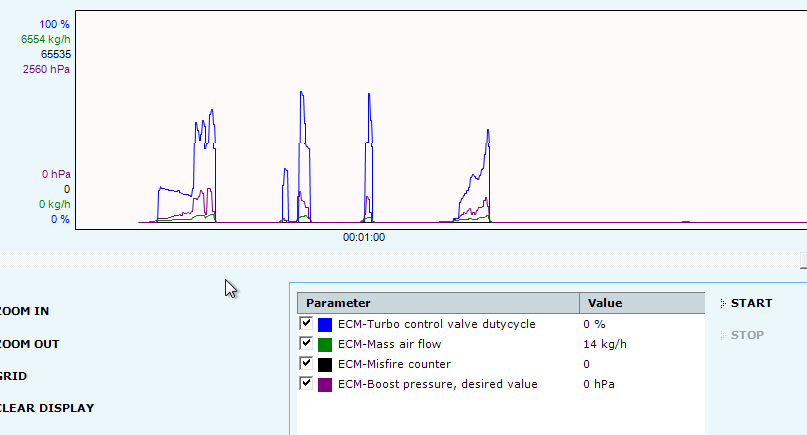The image size is (807, 435).
Task: Uncheck ECM-Turbo control valve dutycycle checkbox
Action: click(x=306, y=324)
